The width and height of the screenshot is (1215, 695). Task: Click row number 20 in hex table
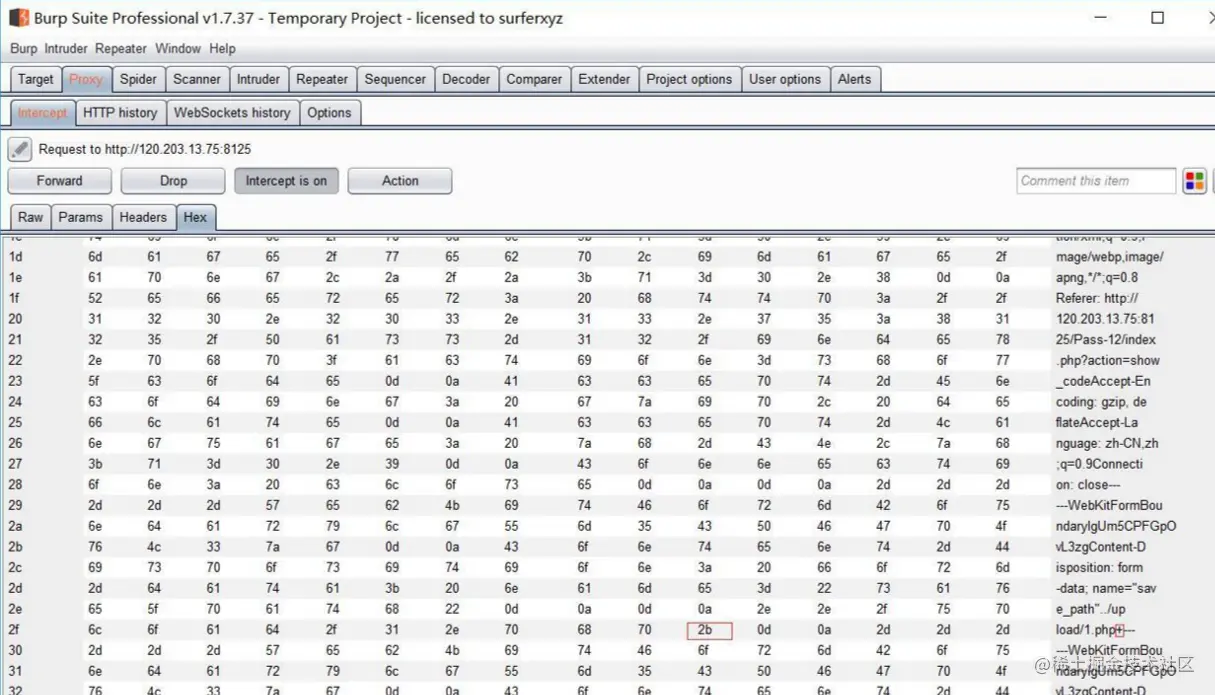15,319
